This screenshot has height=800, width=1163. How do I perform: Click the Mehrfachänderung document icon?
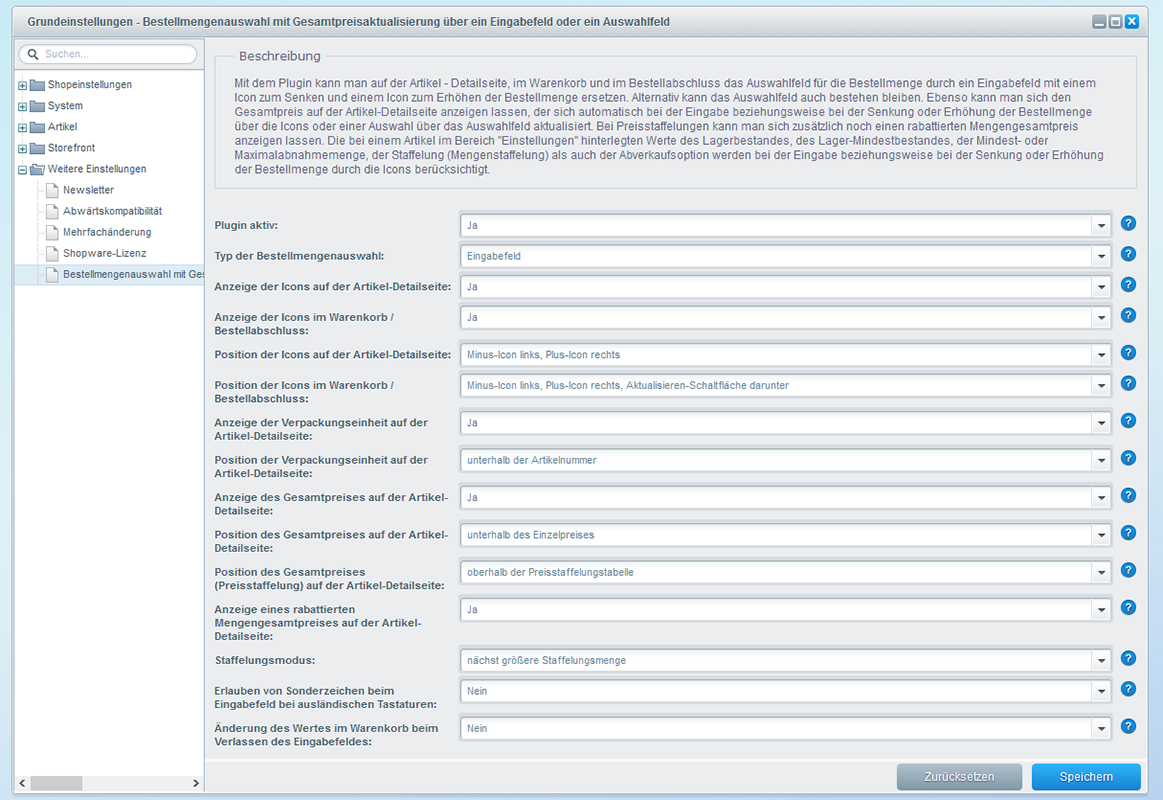tap(52, 233)
